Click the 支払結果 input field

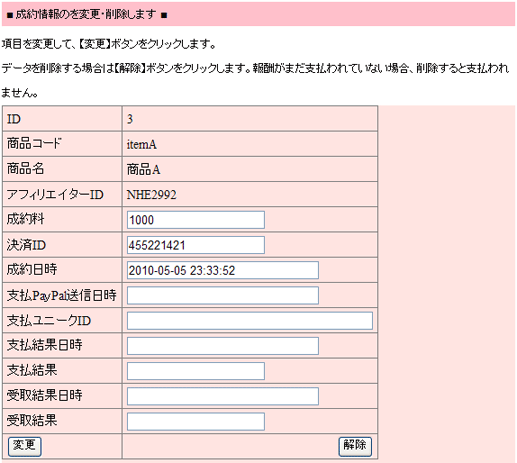point(196,371)
